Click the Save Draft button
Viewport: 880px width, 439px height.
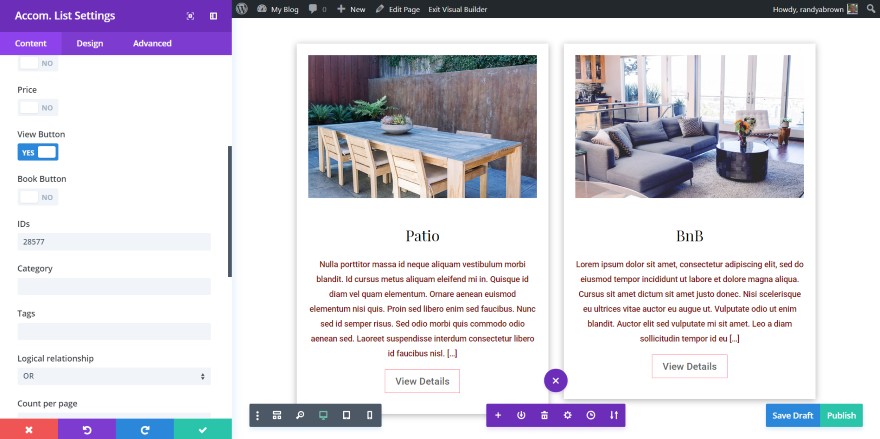[x=792, y=415]
